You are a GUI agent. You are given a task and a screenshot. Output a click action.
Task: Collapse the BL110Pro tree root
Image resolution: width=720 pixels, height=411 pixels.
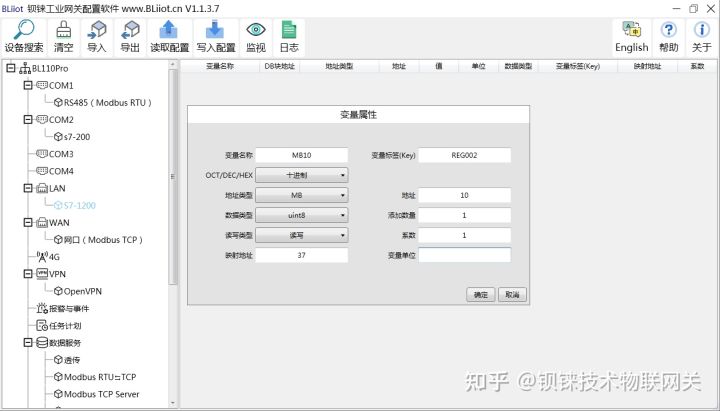pos(11,68)
